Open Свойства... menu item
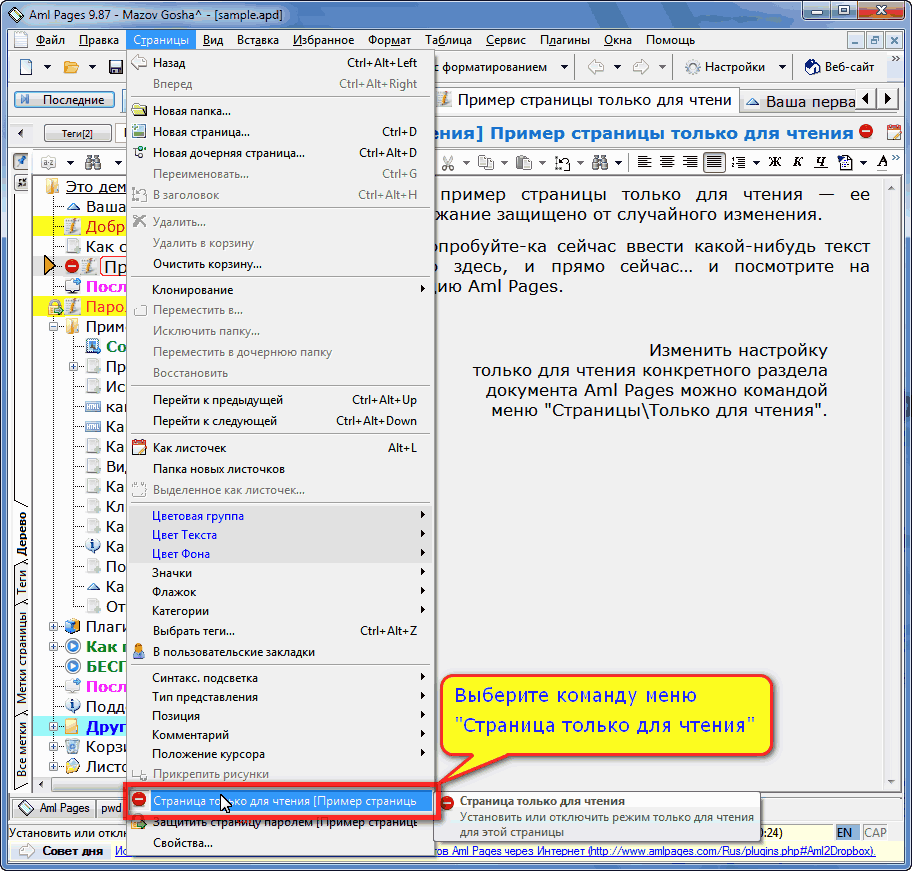Viewport: 912px width, 871px height. point(280,843)
